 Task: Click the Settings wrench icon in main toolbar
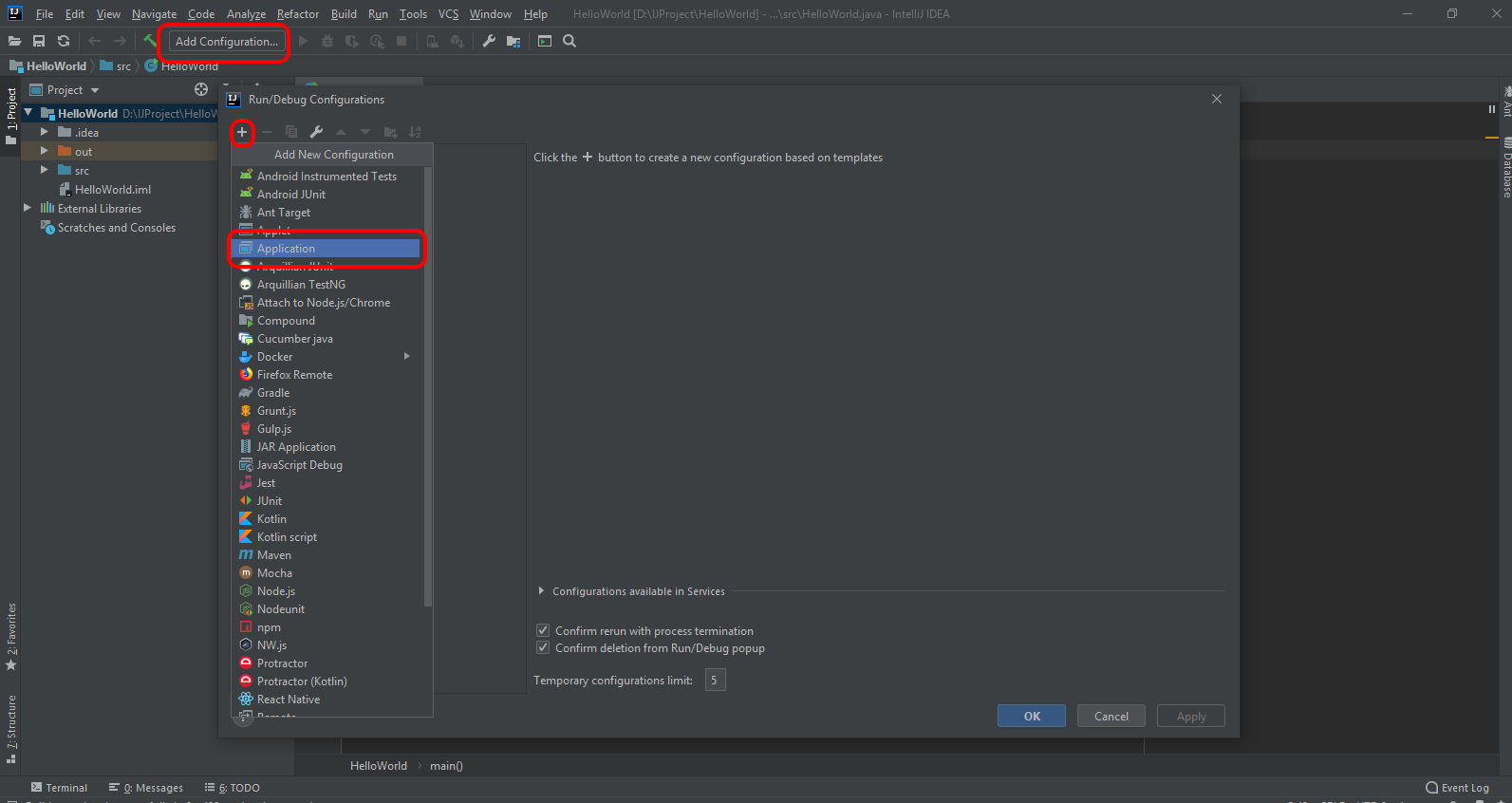[x=489, y=41]
